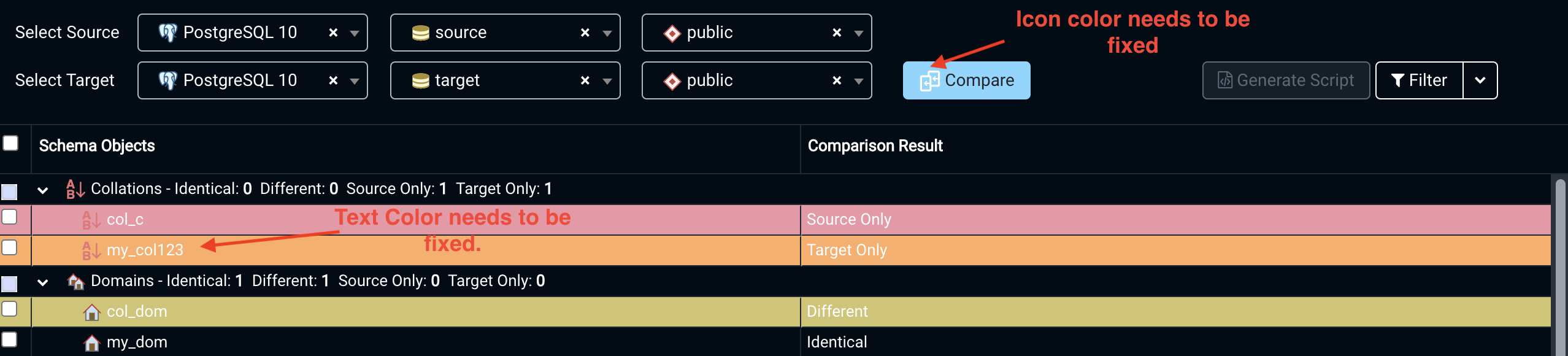Check the my_col123 row checkbox
This screenshot has width=1568, height=356.
pos(10,247)
